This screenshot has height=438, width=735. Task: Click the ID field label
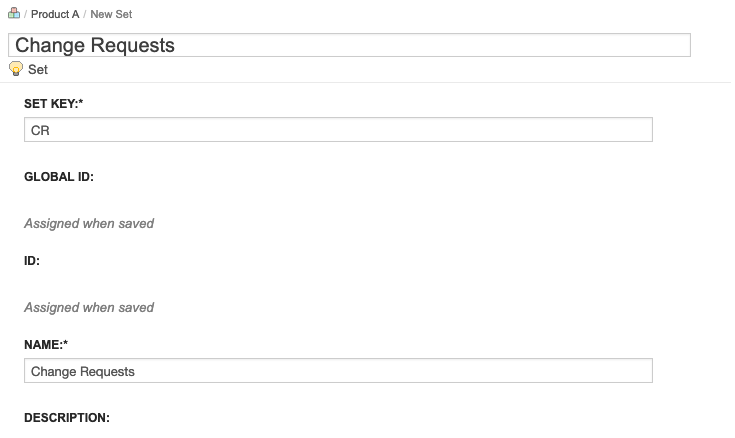(x=32, y=261)
